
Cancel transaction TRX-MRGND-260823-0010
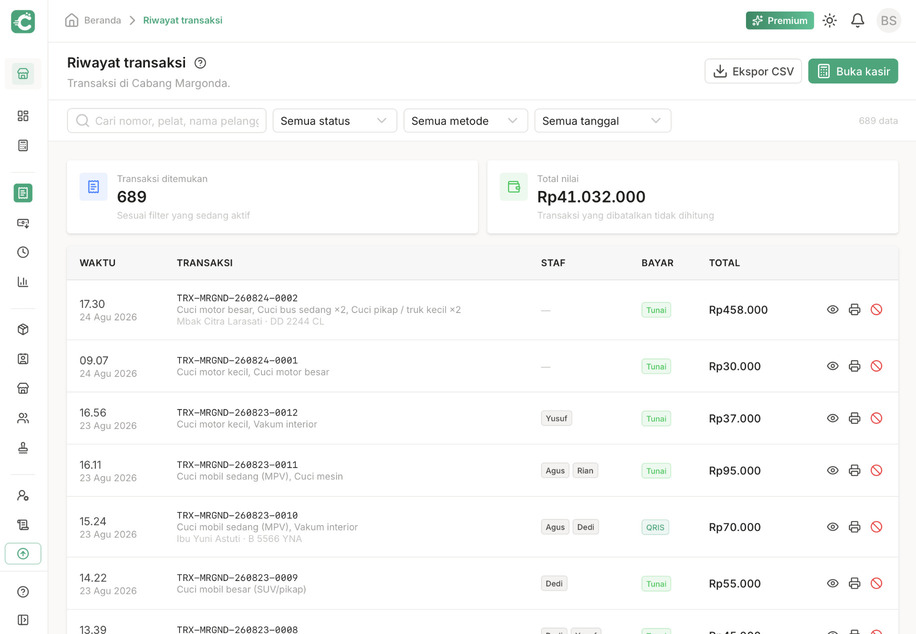coord(876,527)
